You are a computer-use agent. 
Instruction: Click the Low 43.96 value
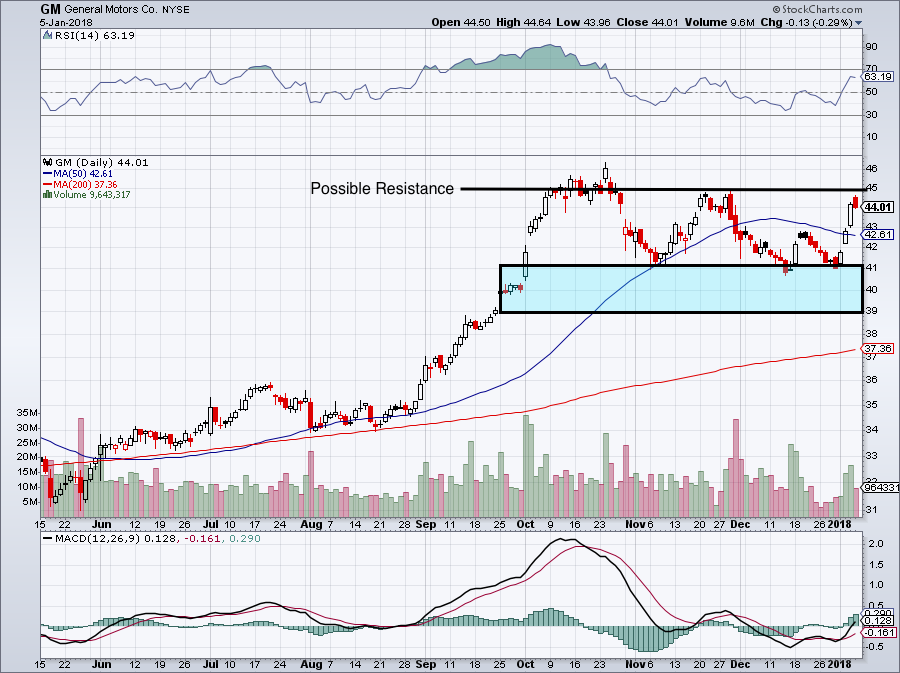(584, 22)
